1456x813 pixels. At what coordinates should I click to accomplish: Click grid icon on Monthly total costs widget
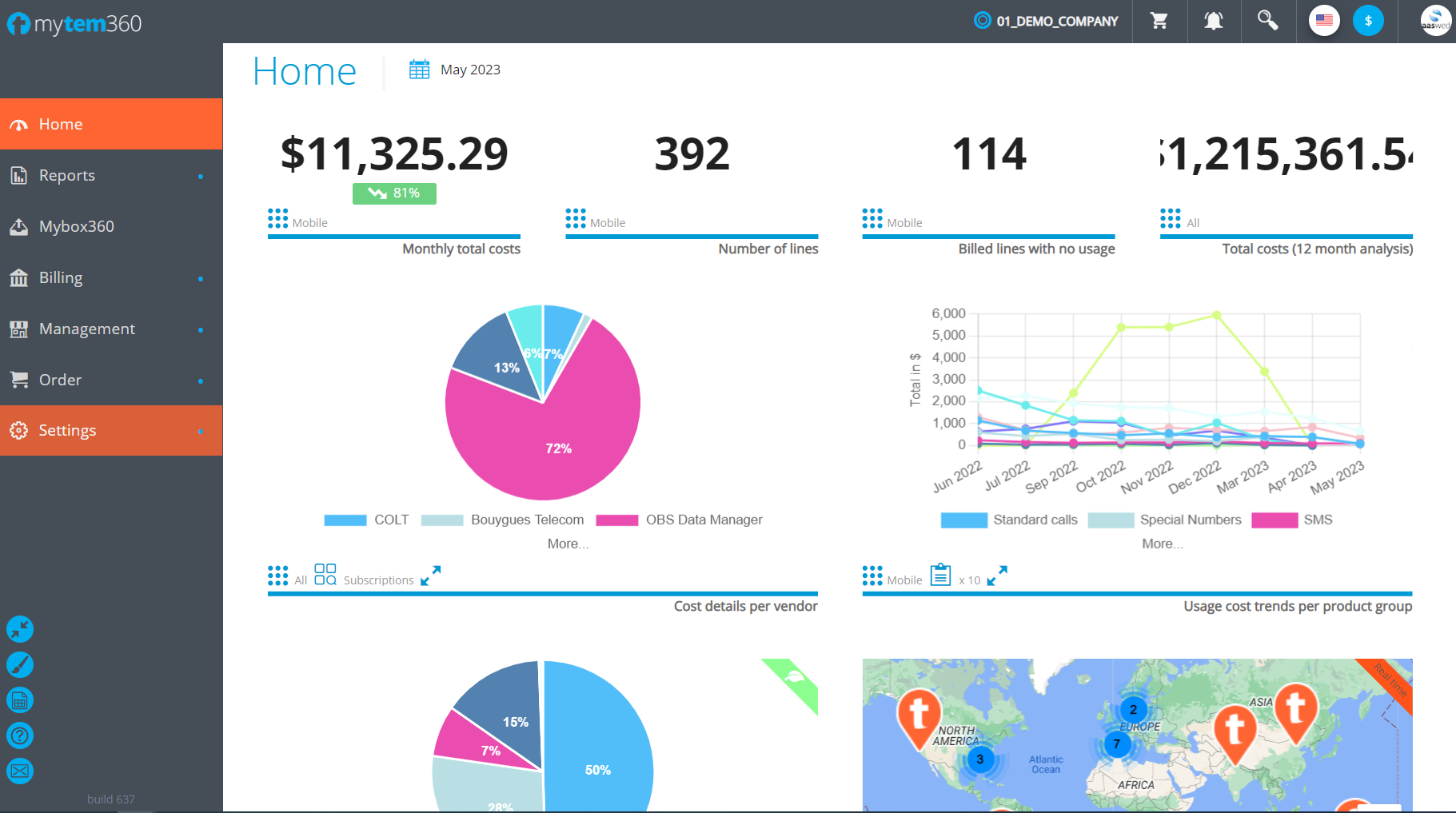(277, 218)
